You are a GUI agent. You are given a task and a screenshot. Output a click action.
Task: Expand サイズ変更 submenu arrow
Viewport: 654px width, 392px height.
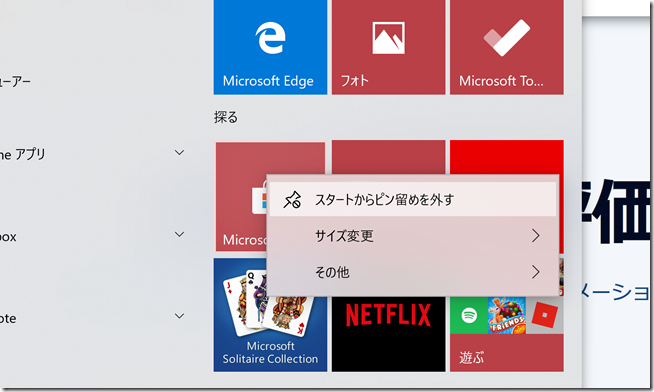(x=536, y=236)
